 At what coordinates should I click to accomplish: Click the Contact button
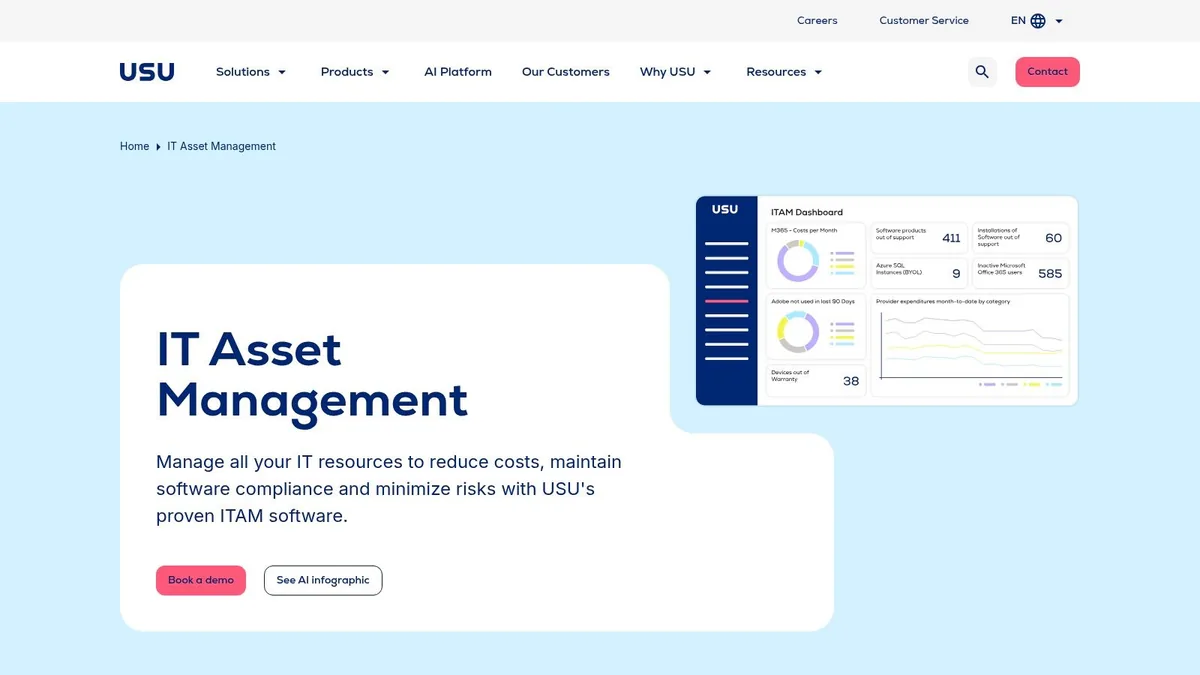coord(1047,72)
